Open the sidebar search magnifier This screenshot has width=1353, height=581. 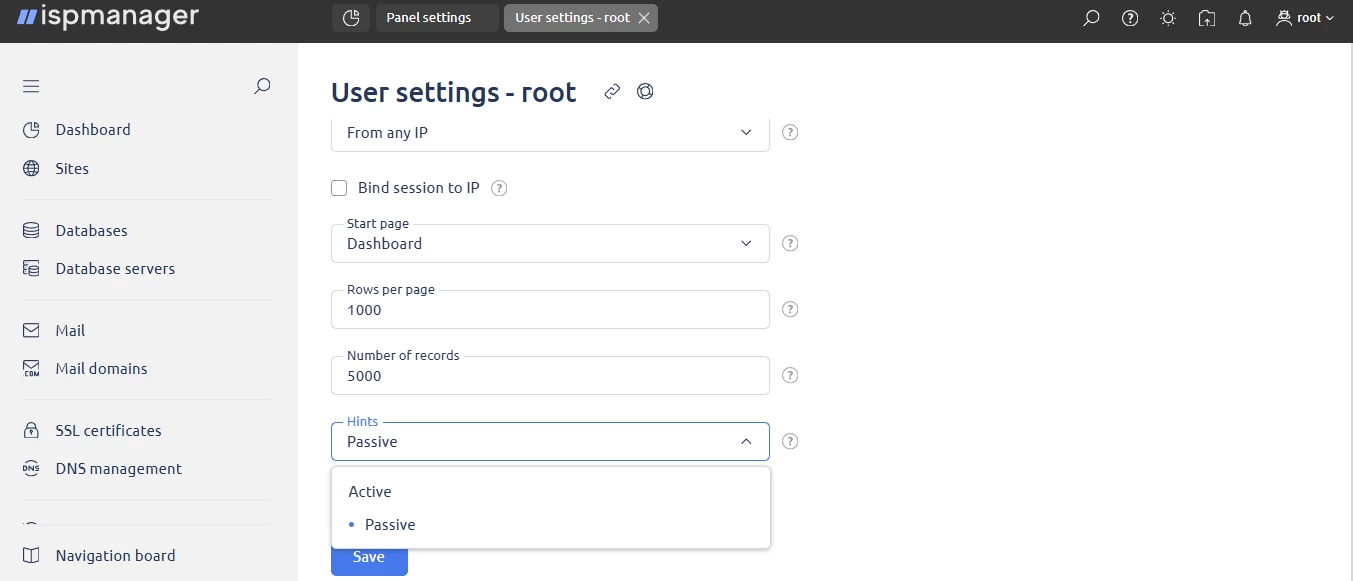(262, 86)
